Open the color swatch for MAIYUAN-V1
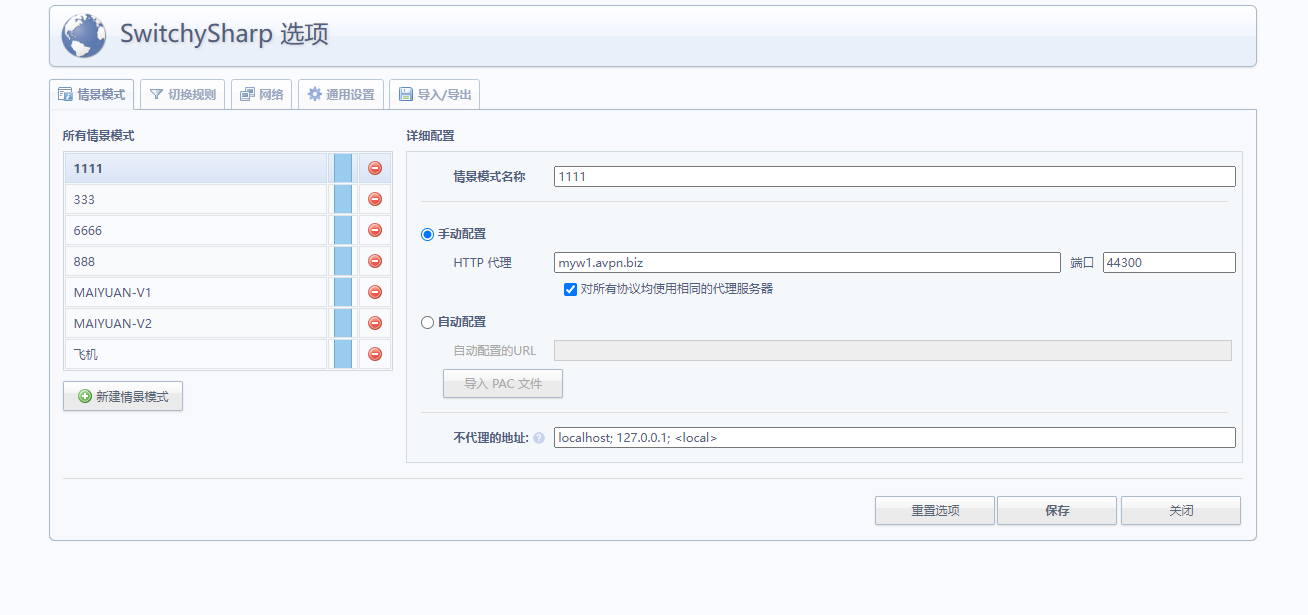This screenshot has height=615, width=1308. tap(343, 292)
